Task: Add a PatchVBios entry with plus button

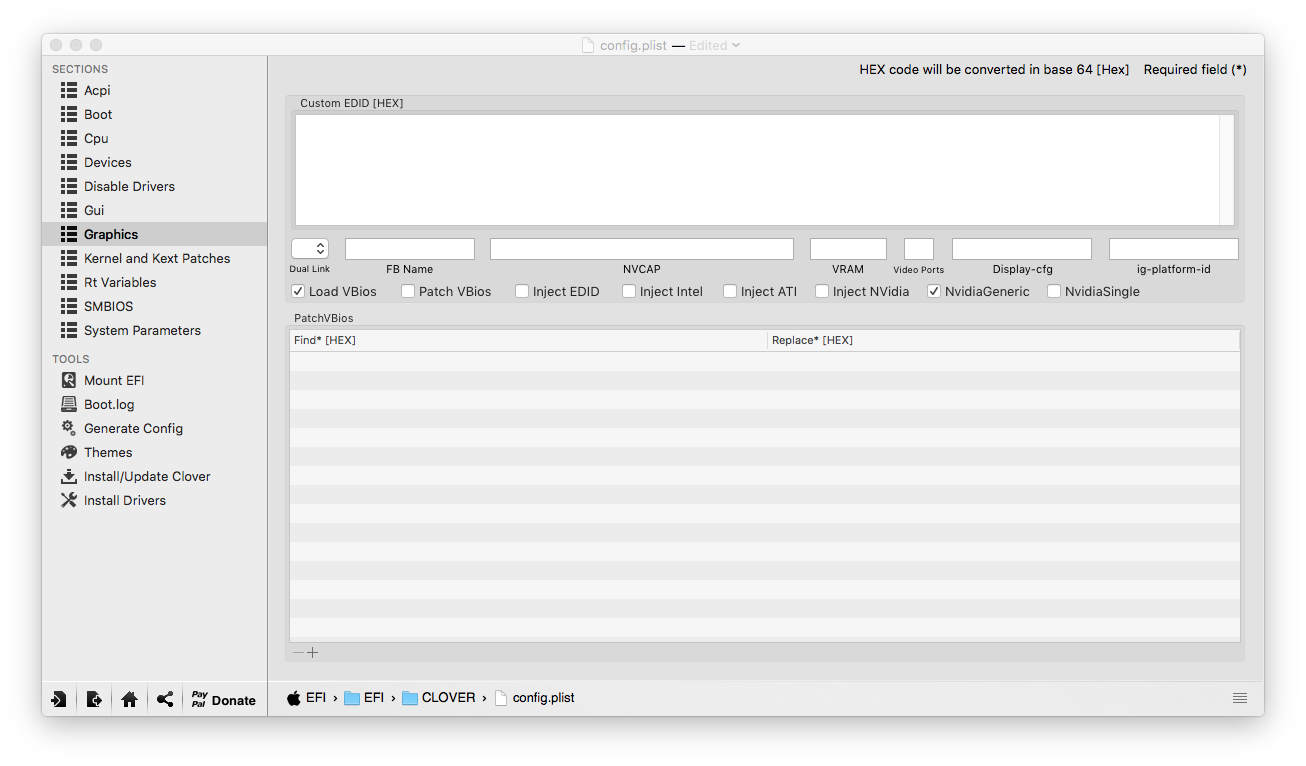Action: click(x=313, y=652)
